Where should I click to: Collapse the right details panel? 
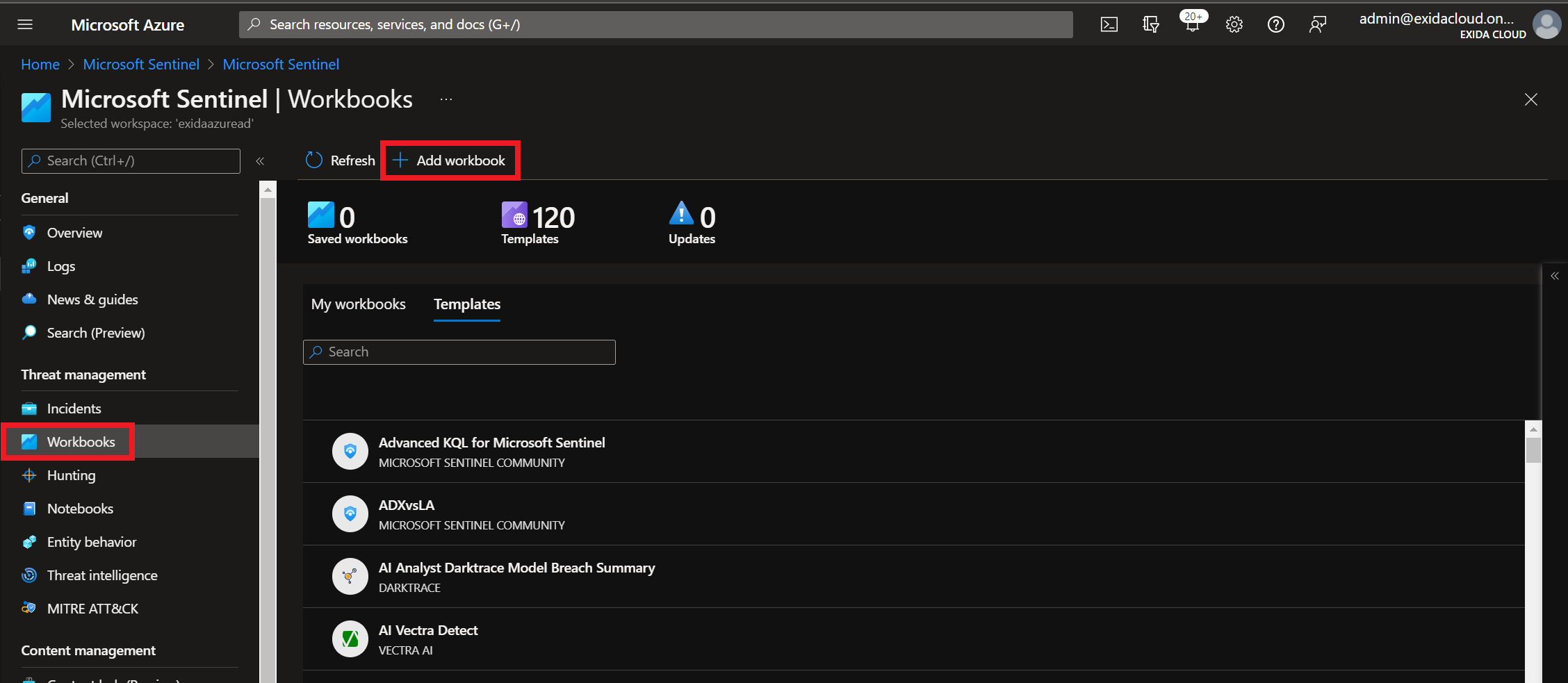coord(1555,275)
